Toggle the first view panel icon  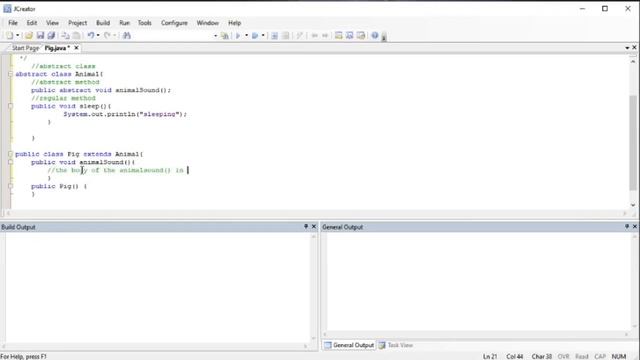tap(338, 36)
